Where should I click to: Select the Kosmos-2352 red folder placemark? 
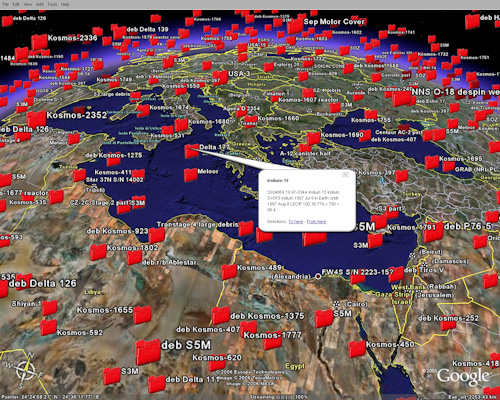click(36, 119)
